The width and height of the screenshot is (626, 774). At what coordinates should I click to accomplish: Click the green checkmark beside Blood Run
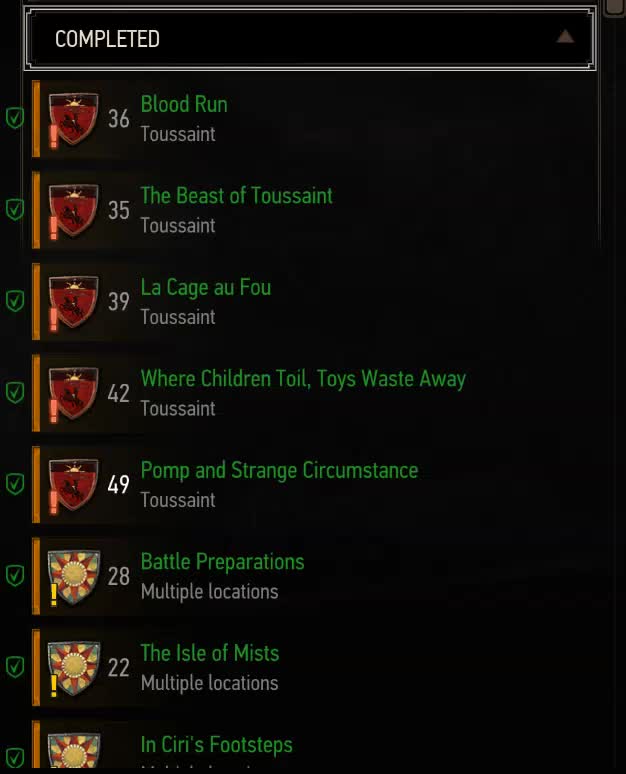(x=15, y=118)
